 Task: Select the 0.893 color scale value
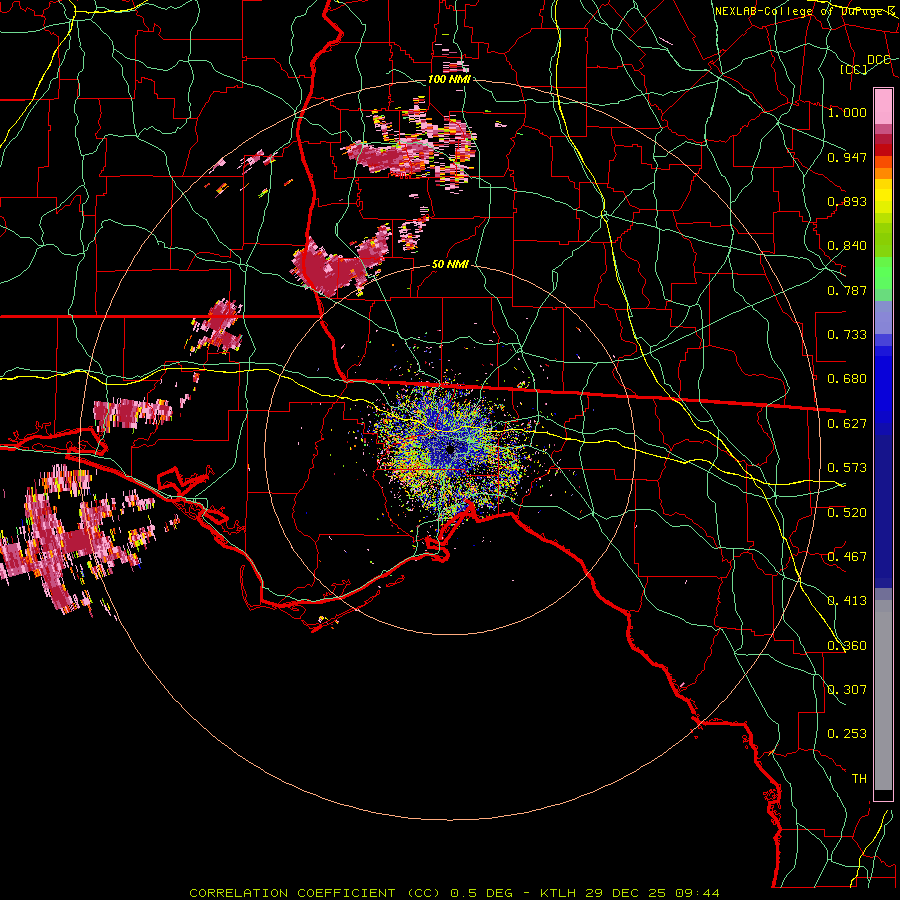tap(847, 201)
